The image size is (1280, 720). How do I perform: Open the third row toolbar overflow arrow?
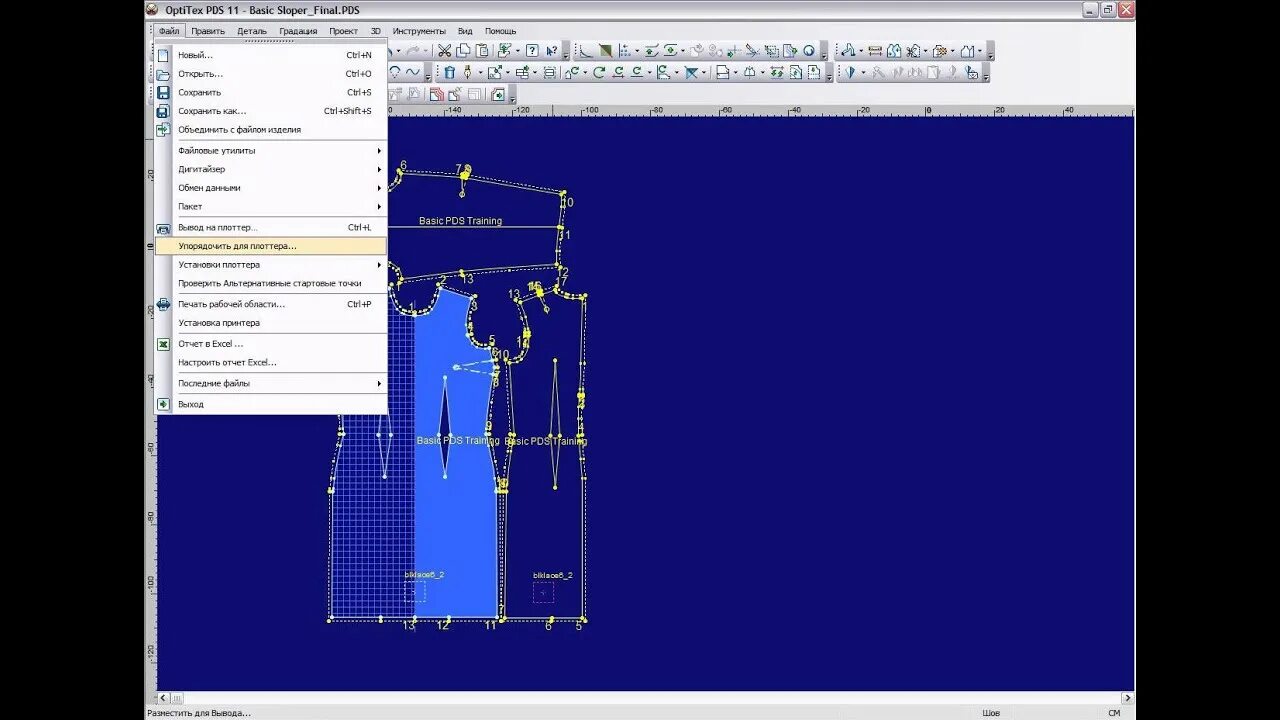click(x=512, y=95)
